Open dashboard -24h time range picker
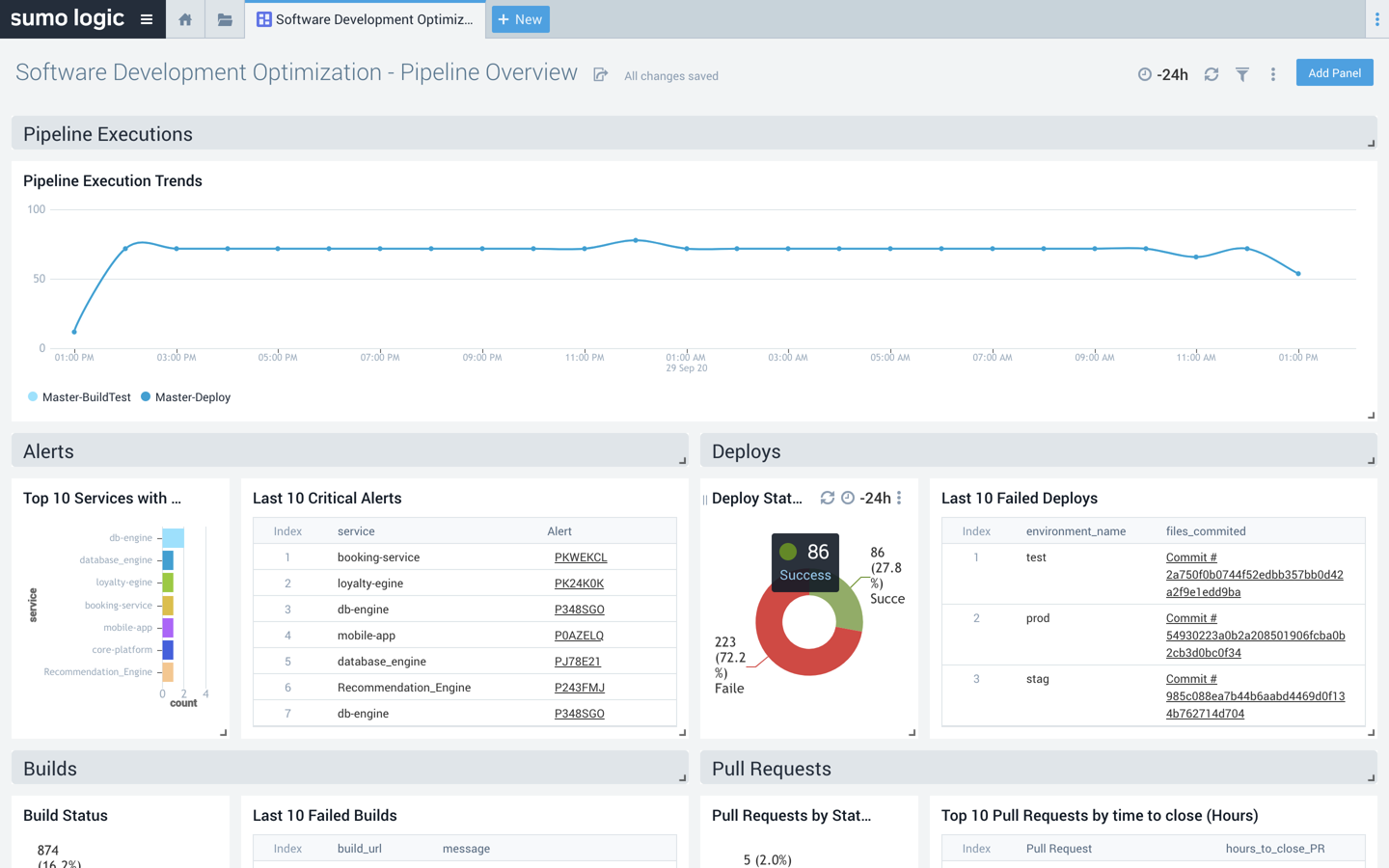The height and width of the screenshot is (868, 1389). (1163, 74)
